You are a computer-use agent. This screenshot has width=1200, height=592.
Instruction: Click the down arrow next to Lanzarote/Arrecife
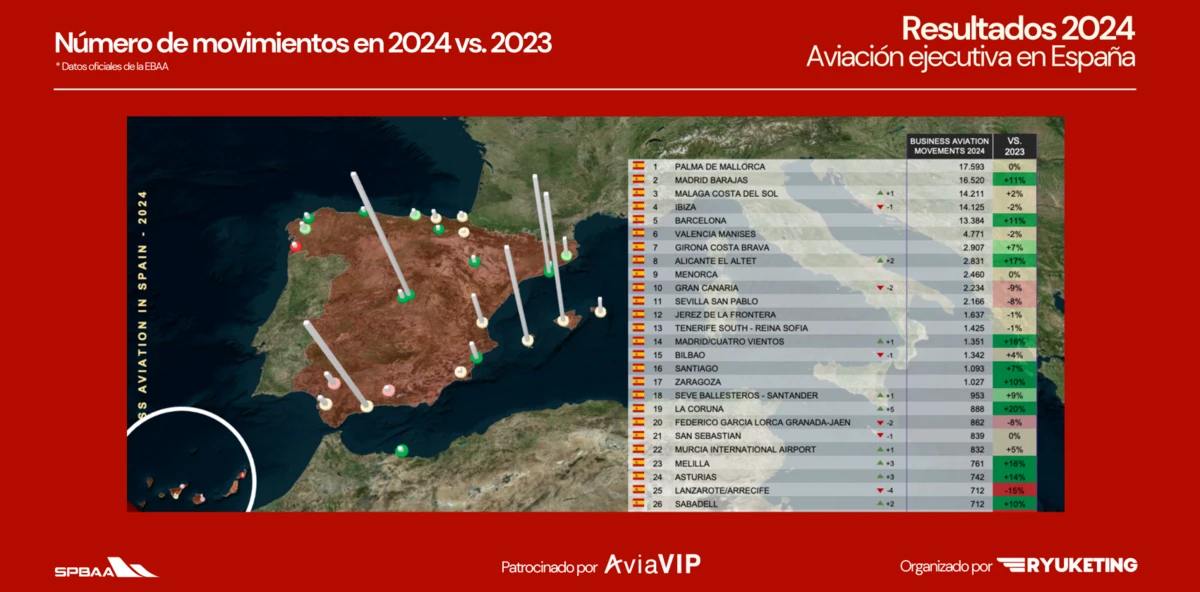(881, 489)
